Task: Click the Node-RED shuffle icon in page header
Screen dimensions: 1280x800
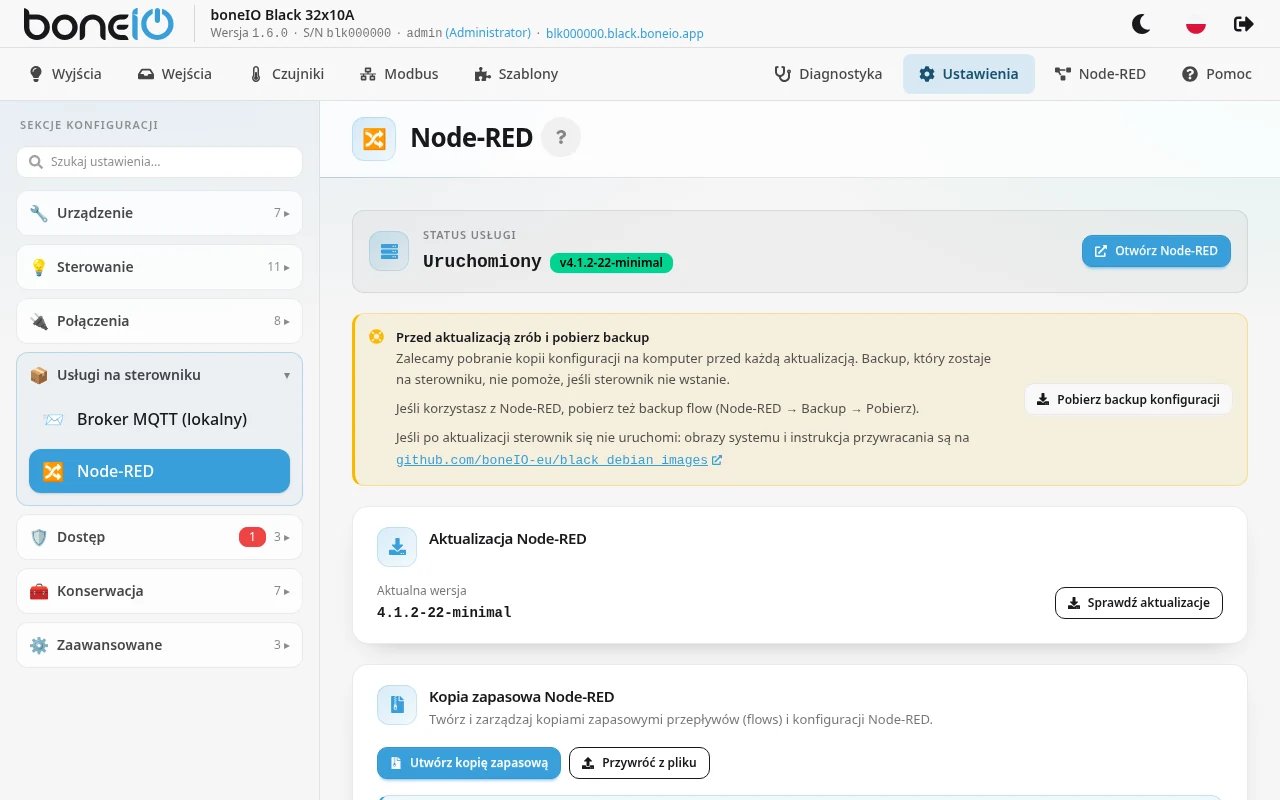Action: pyautogui.click(x=374, y=139)
